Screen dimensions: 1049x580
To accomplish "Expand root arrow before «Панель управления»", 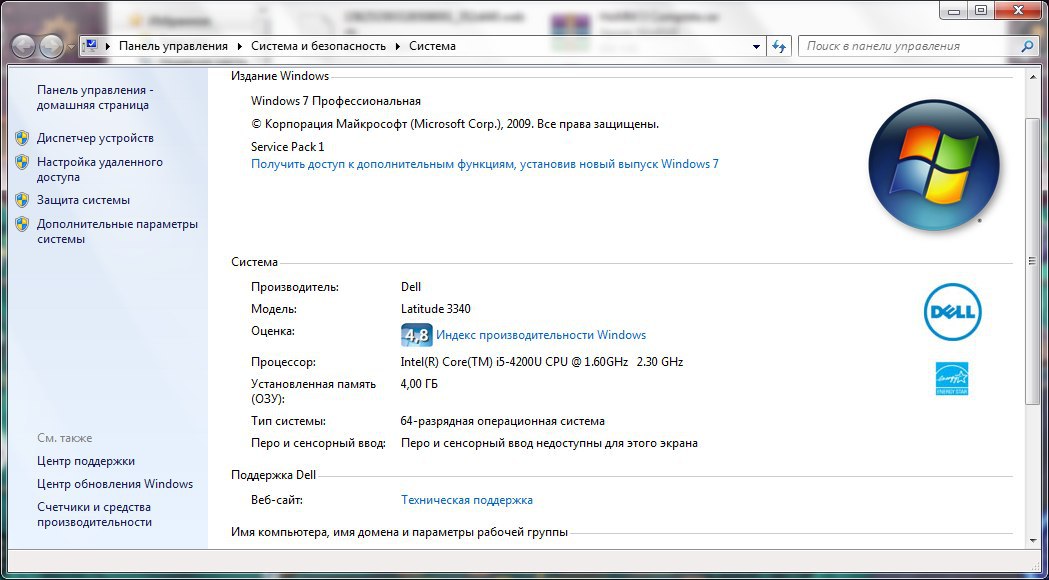I will click(x=108, y=46).
